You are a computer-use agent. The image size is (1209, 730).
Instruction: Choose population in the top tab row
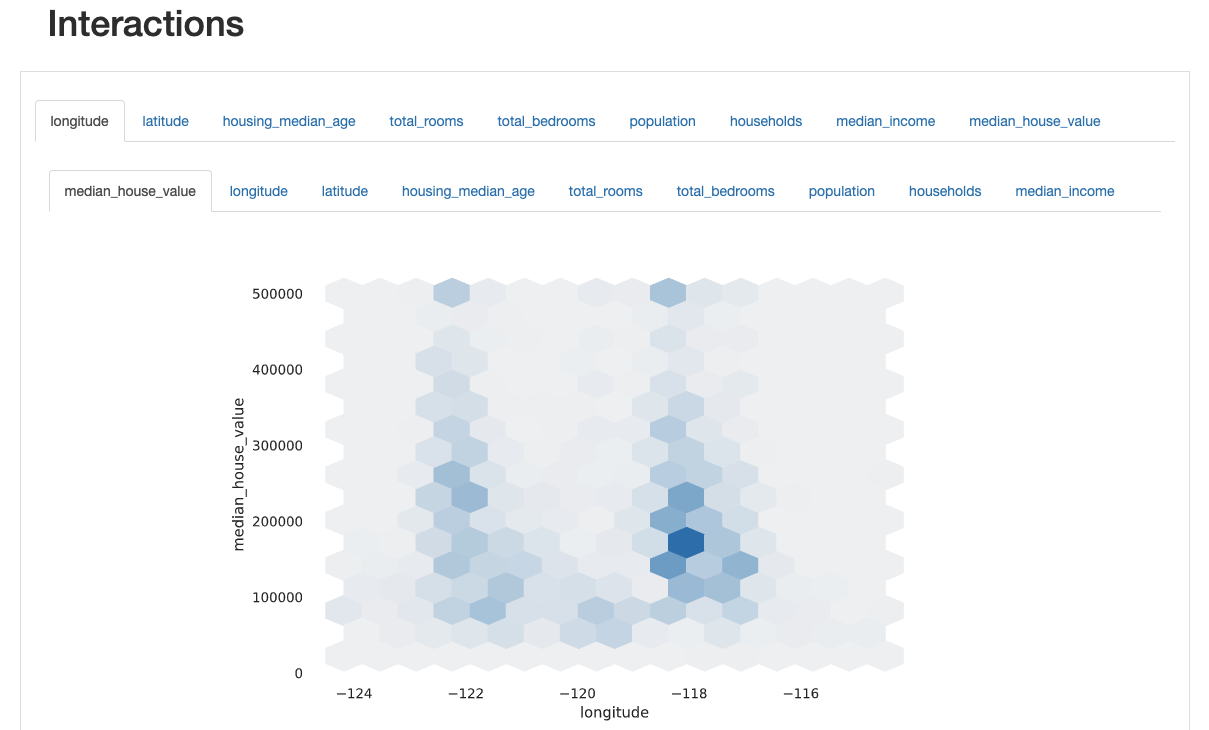[662, 121]
